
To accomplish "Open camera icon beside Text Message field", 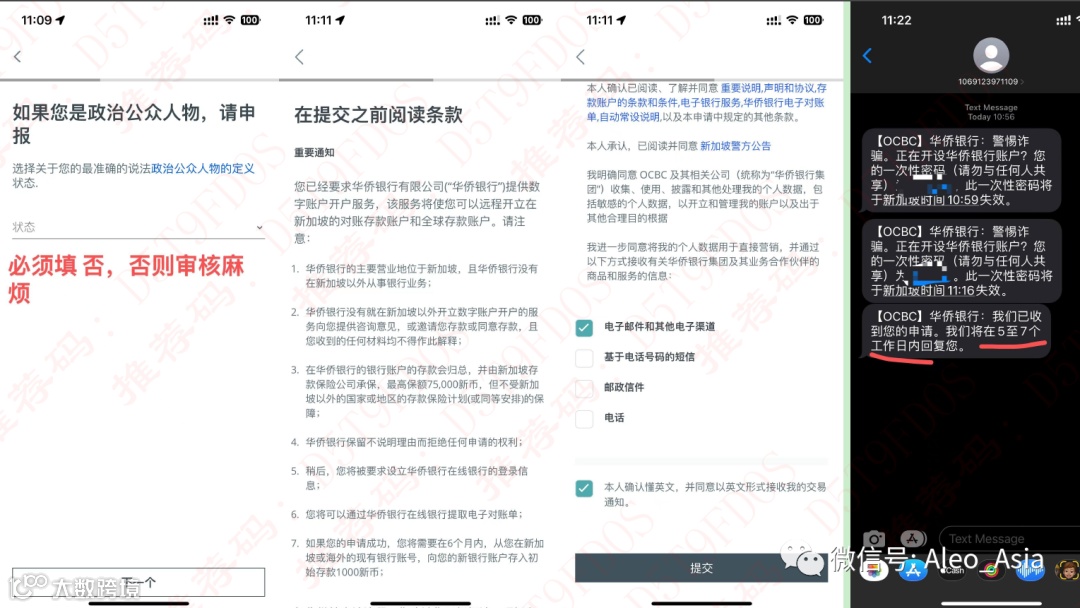I will (x=874, y=539).
